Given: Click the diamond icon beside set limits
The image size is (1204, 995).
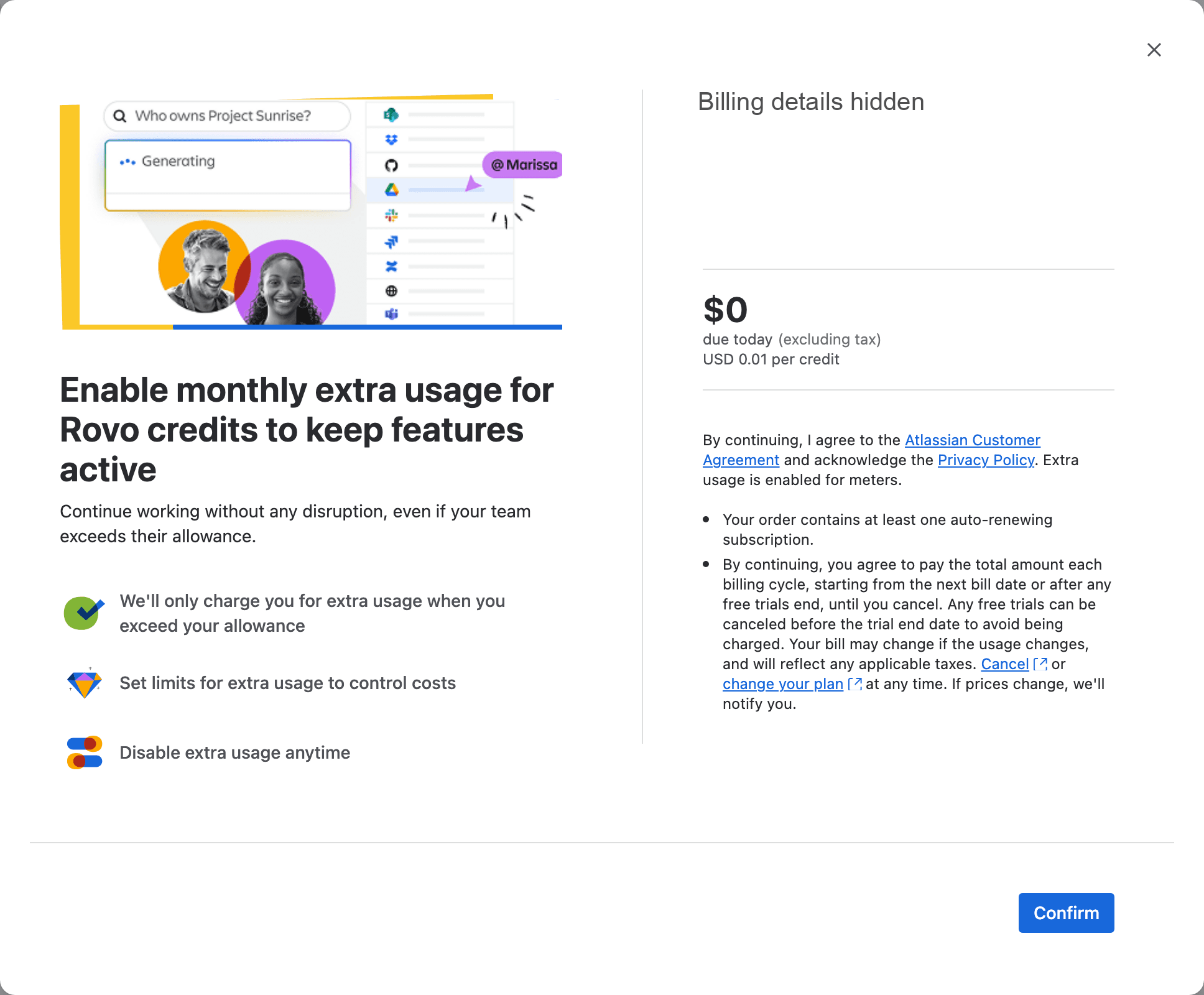Looking at the screenshot, I should click(x=84, y=683).
